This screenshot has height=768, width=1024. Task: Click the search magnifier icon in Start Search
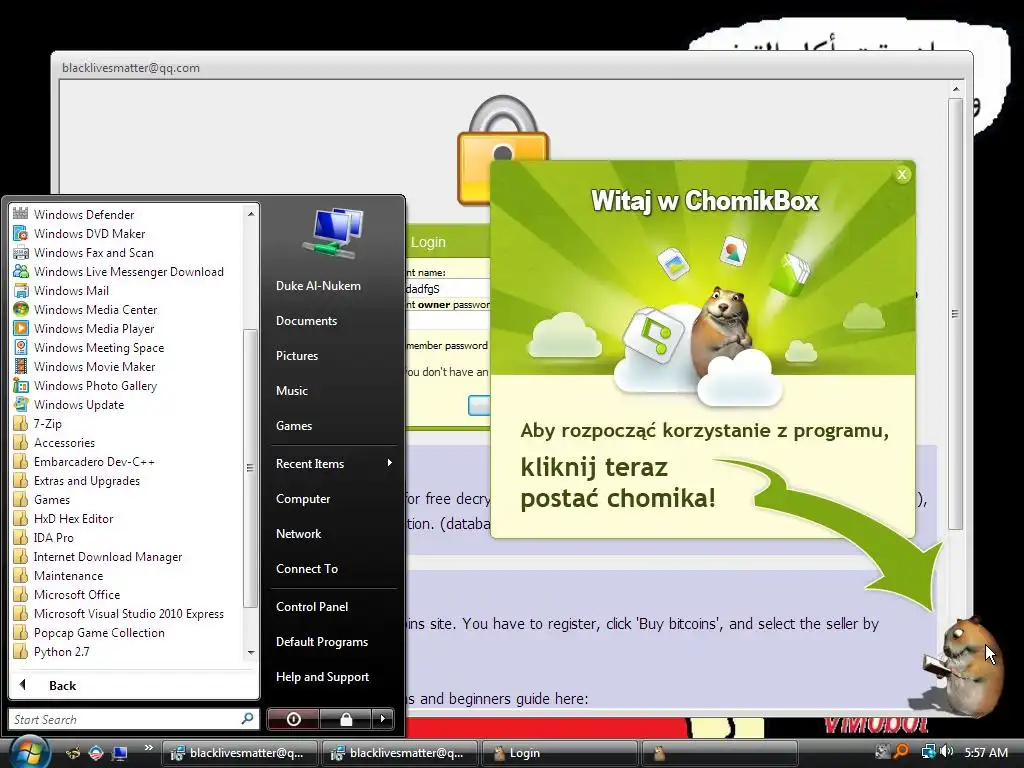pyautogui.click(x=248, y=718)
